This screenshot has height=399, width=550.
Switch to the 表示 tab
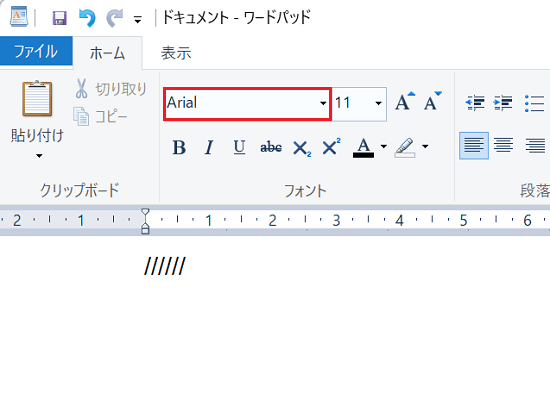176,53
